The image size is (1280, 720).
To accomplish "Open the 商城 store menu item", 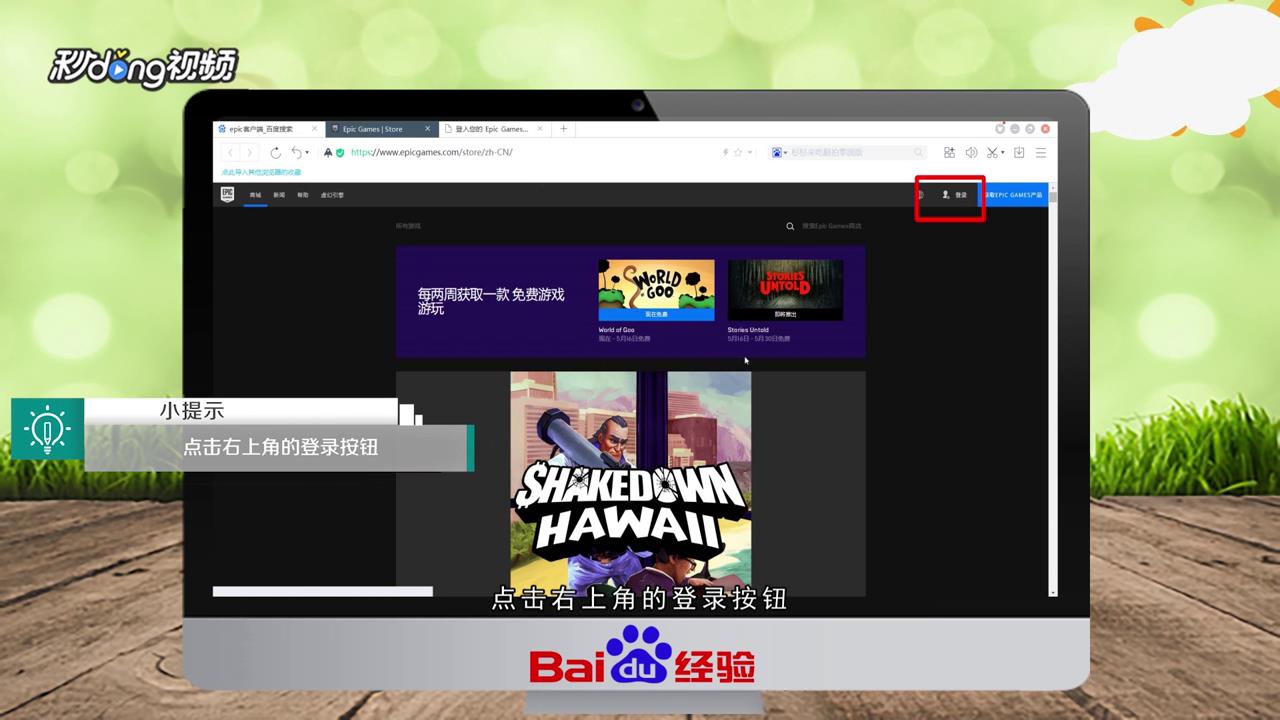I will point(255,195).
